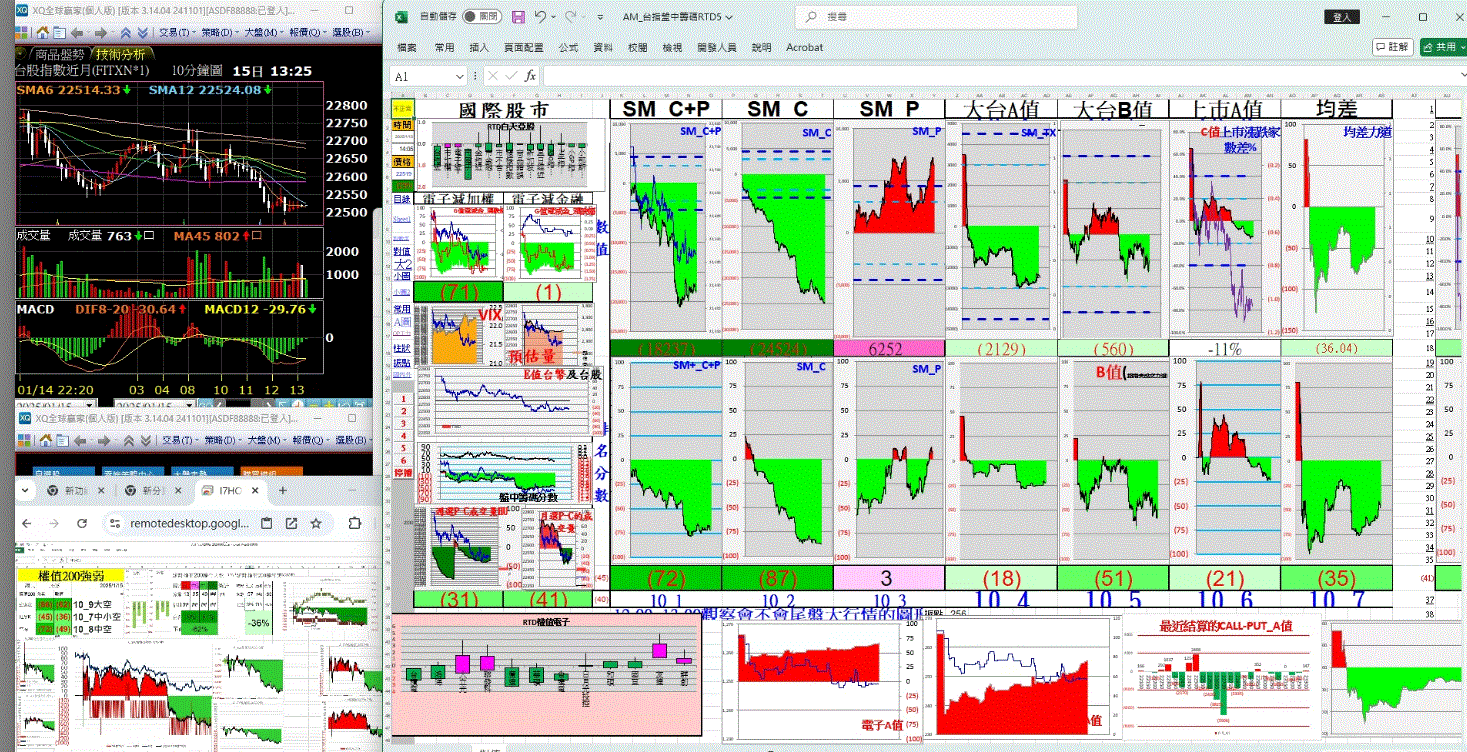This screenshot has height=752, width=1467.
Task: Go back in the Chrome browser
Action: 26,523
